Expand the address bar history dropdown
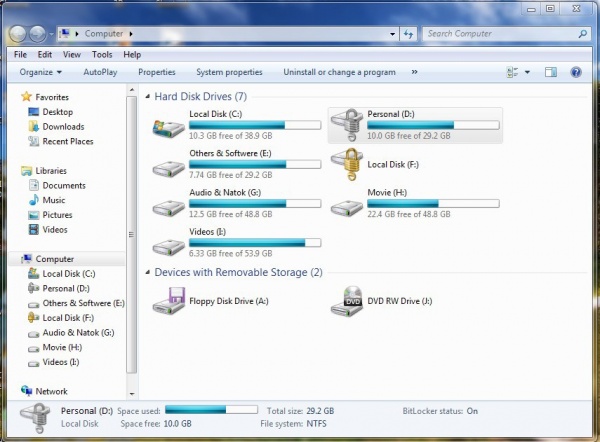 click(x=392, y=34)
